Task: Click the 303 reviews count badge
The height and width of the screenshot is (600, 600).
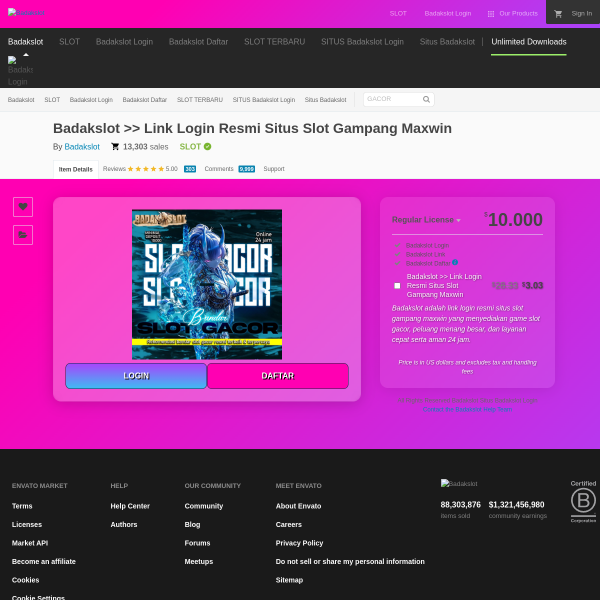Action: pos(190,169)
